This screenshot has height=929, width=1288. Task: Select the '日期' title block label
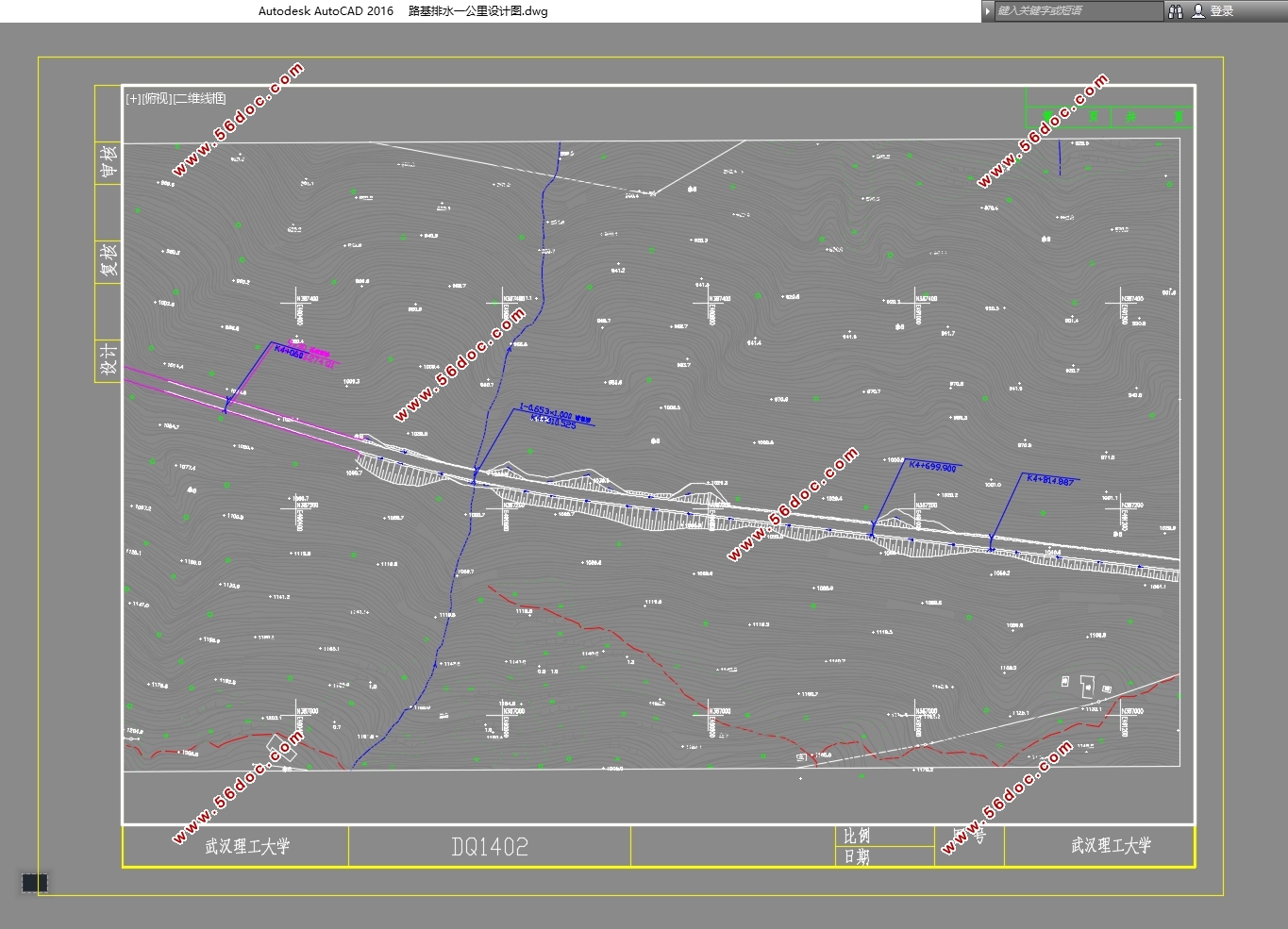click(857, 857)
